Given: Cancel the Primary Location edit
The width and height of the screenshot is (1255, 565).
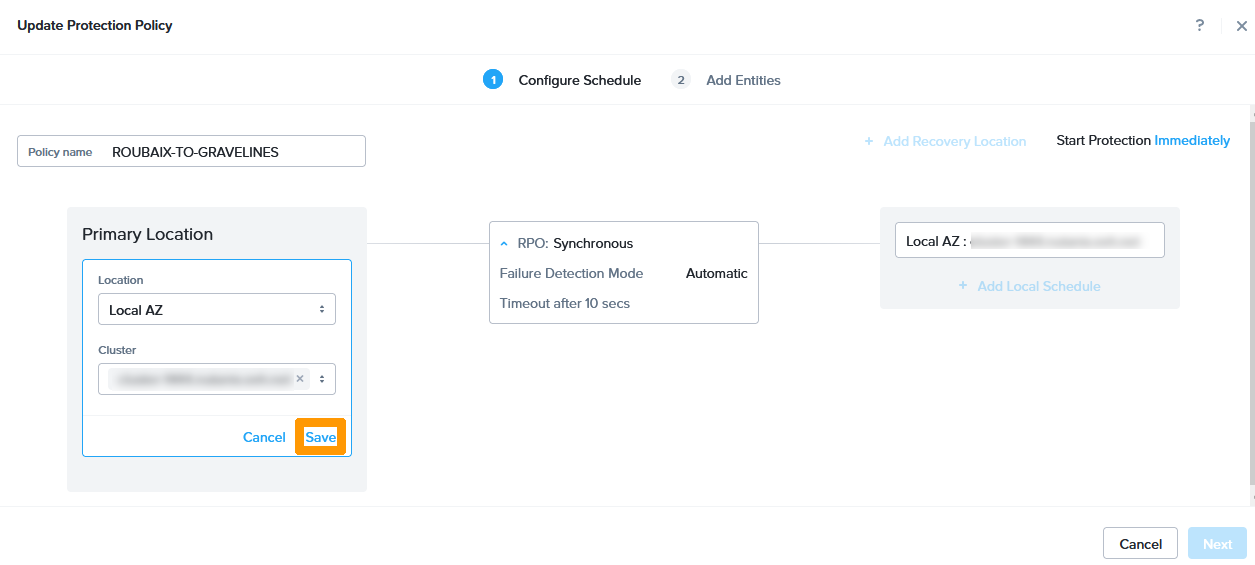Looking at the screenshot, I should [264, 437].
